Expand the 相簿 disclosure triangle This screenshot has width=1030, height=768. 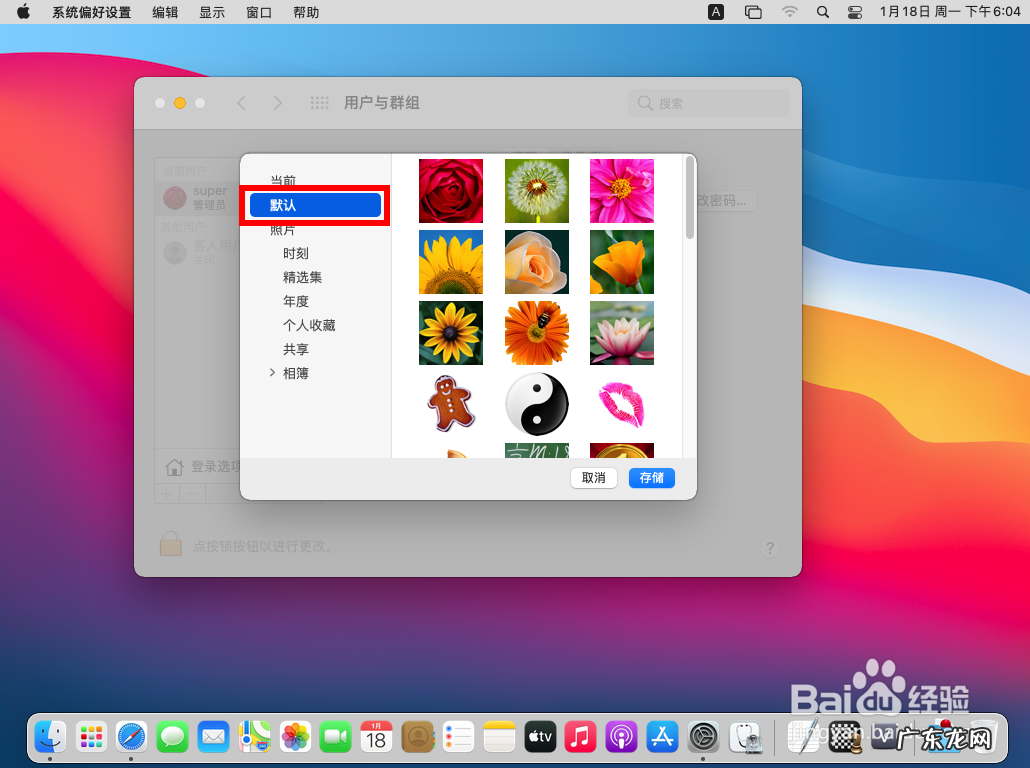pos(272,372)
